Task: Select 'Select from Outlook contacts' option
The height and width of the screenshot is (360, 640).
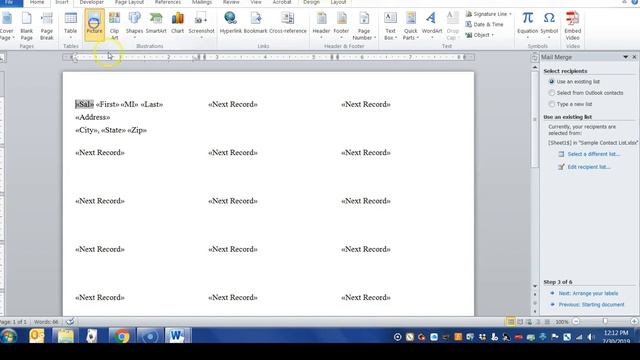Action: click(x=552, y=93)
